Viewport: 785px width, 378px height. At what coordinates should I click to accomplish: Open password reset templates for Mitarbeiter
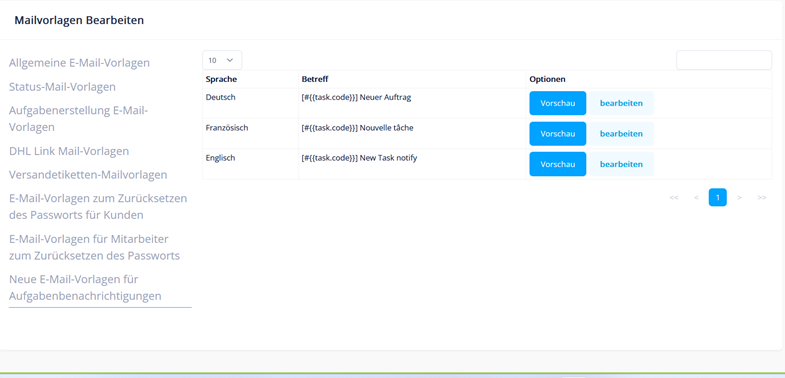tap(94, 247)
